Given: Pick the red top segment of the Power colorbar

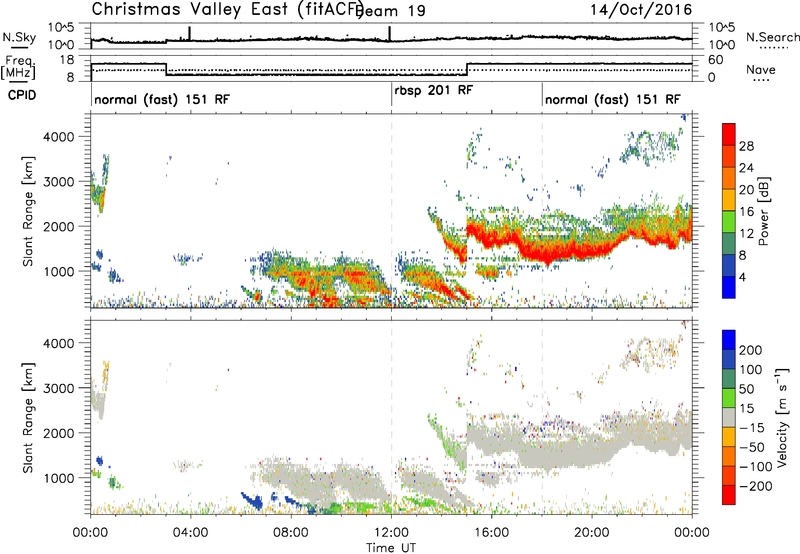Looking at the screenshot, I should tap(729, 134).
